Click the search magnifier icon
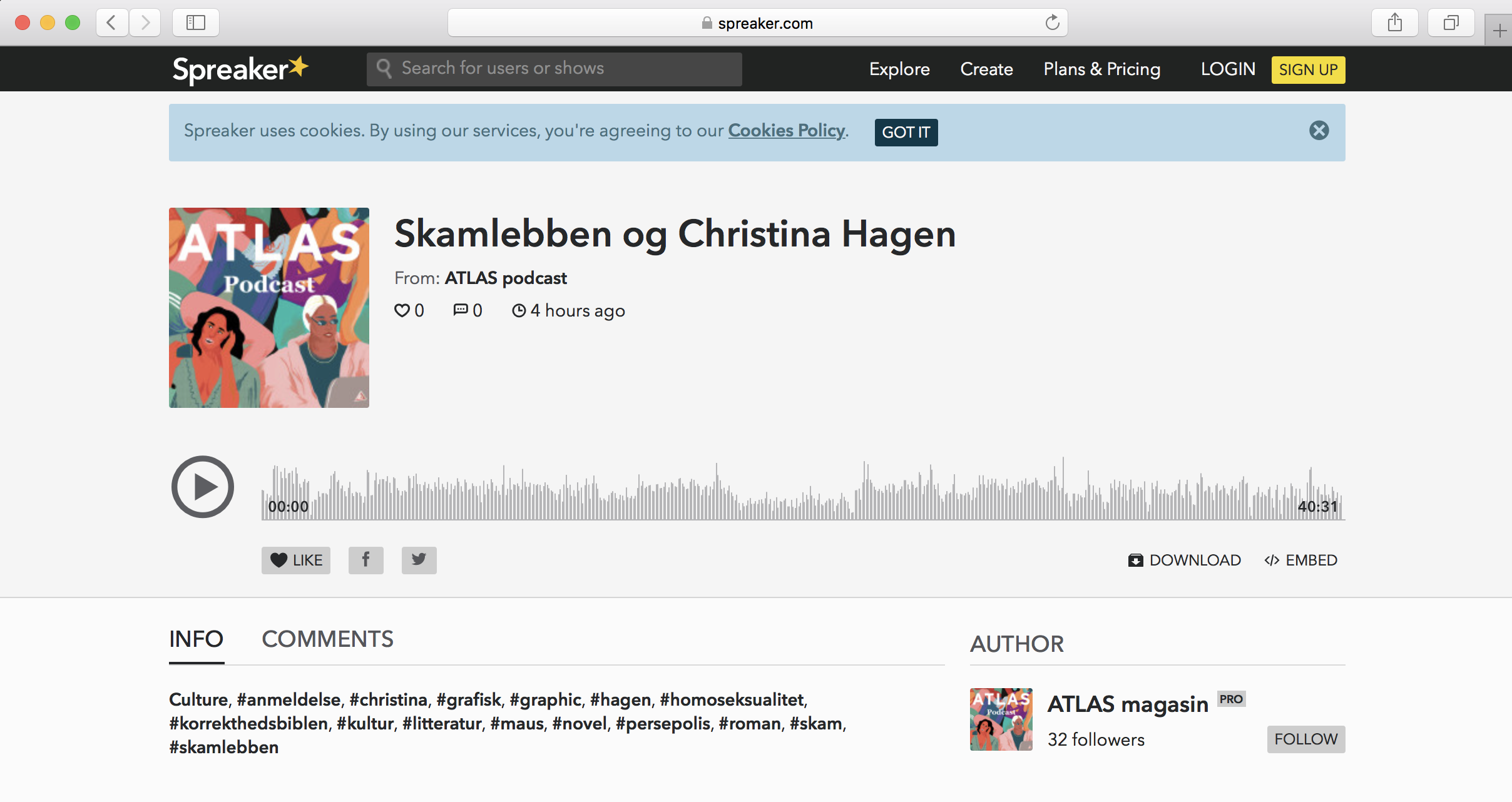The width and height of the screenshot is (1512, 802). 384,68
